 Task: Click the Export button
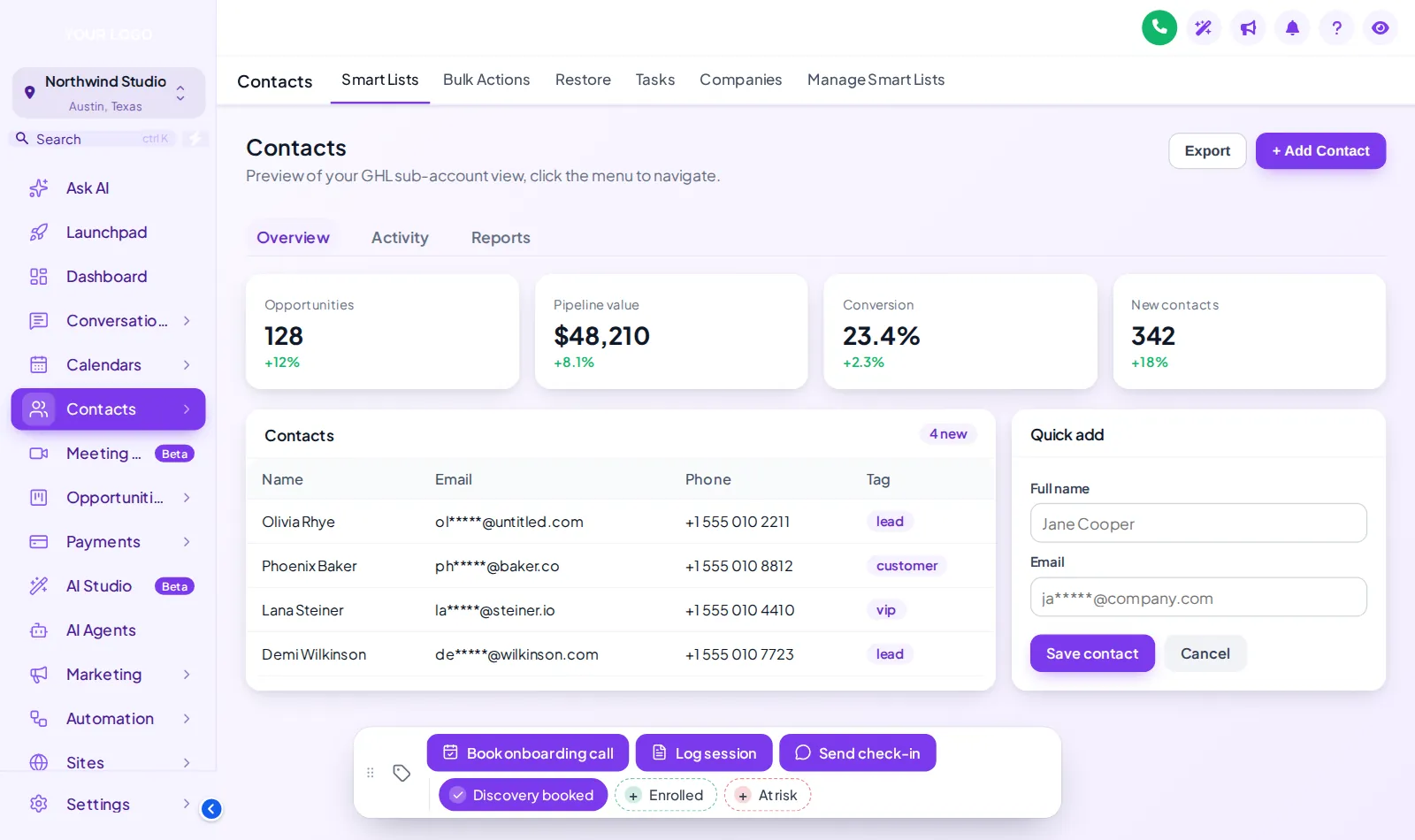[1207, 151]
